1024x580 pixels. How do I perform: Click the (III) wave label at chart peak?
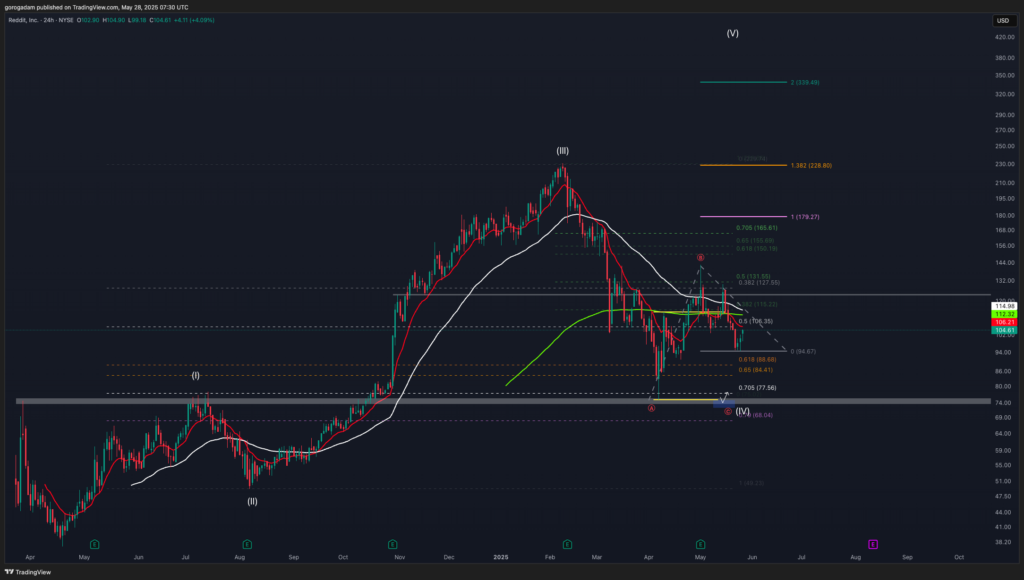(563, 151)
